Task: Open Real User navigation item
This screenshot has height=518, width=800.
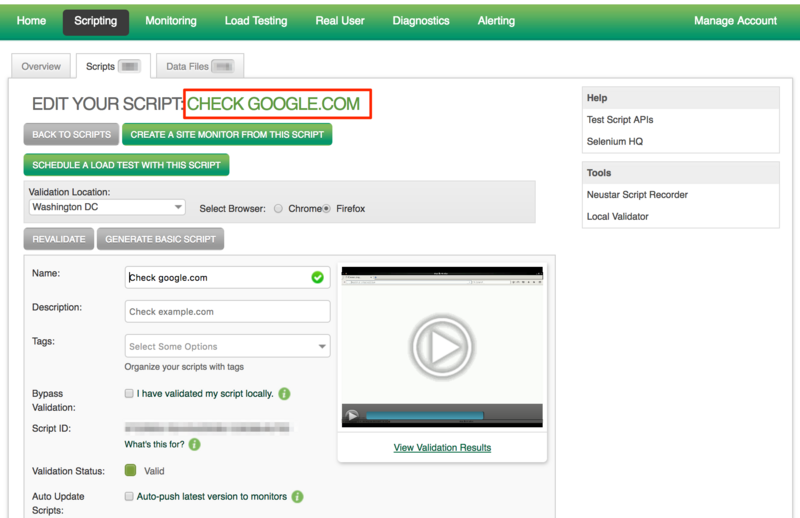Action: [x=340, y=21]
